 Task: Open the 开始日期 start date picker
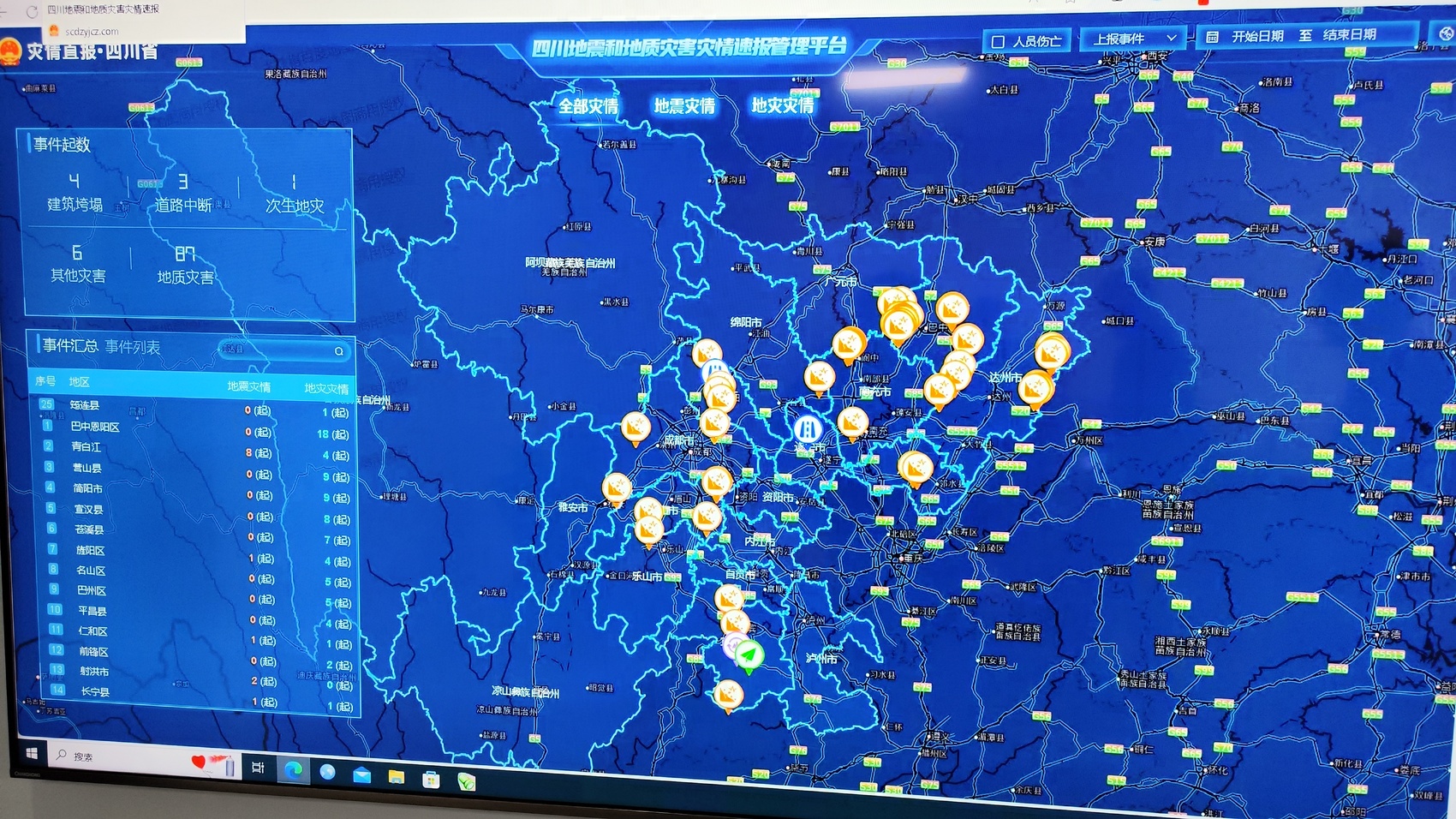pos(1256,36)
